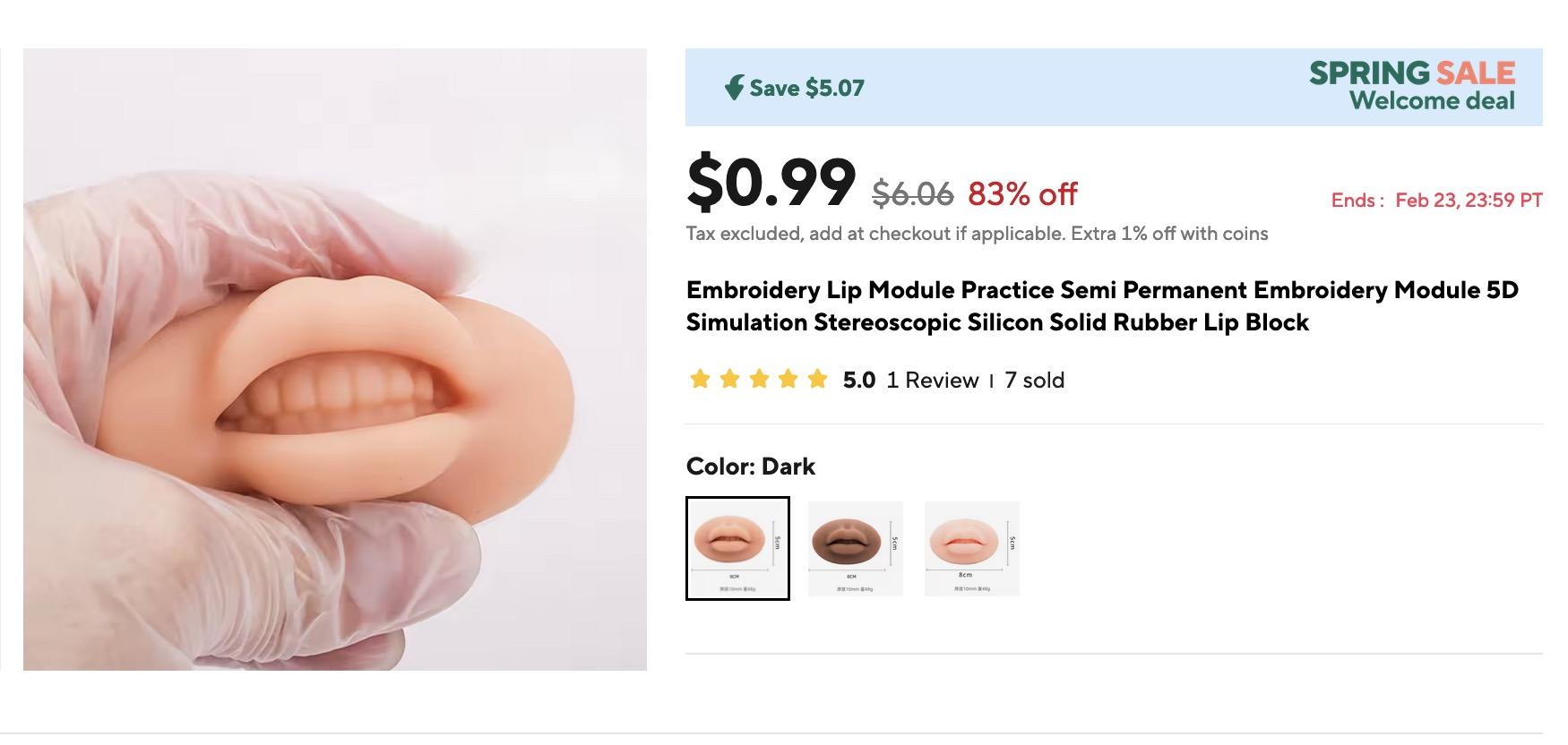Enlarge the main product photo
This screenshot has width=1568, height=745.
[335, 359]
